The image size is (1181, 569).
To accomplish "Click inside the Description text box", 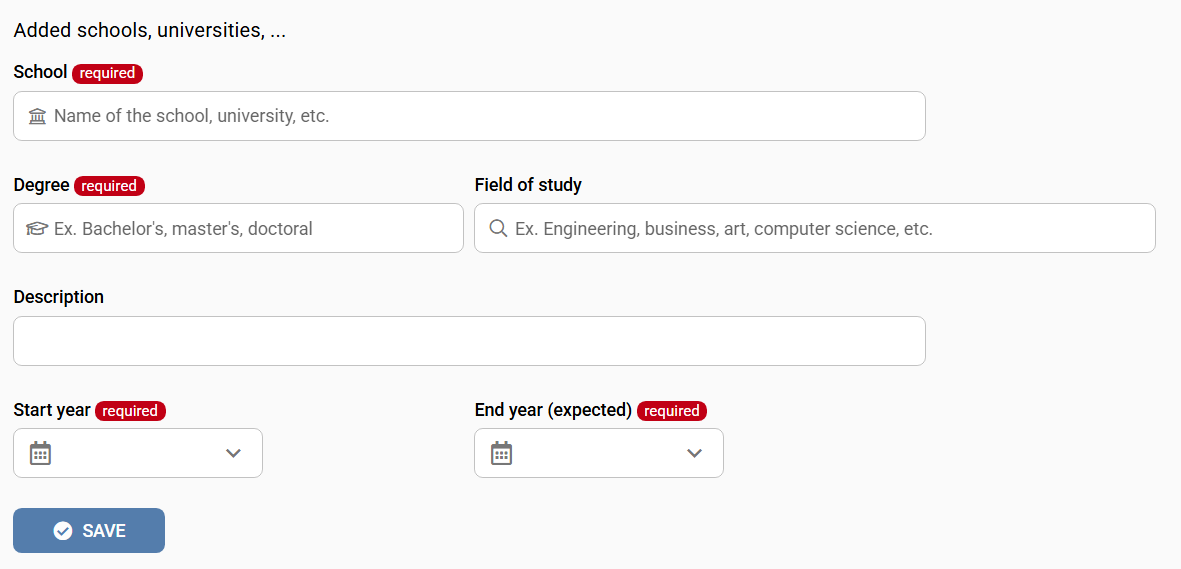I will click(469, 341).
